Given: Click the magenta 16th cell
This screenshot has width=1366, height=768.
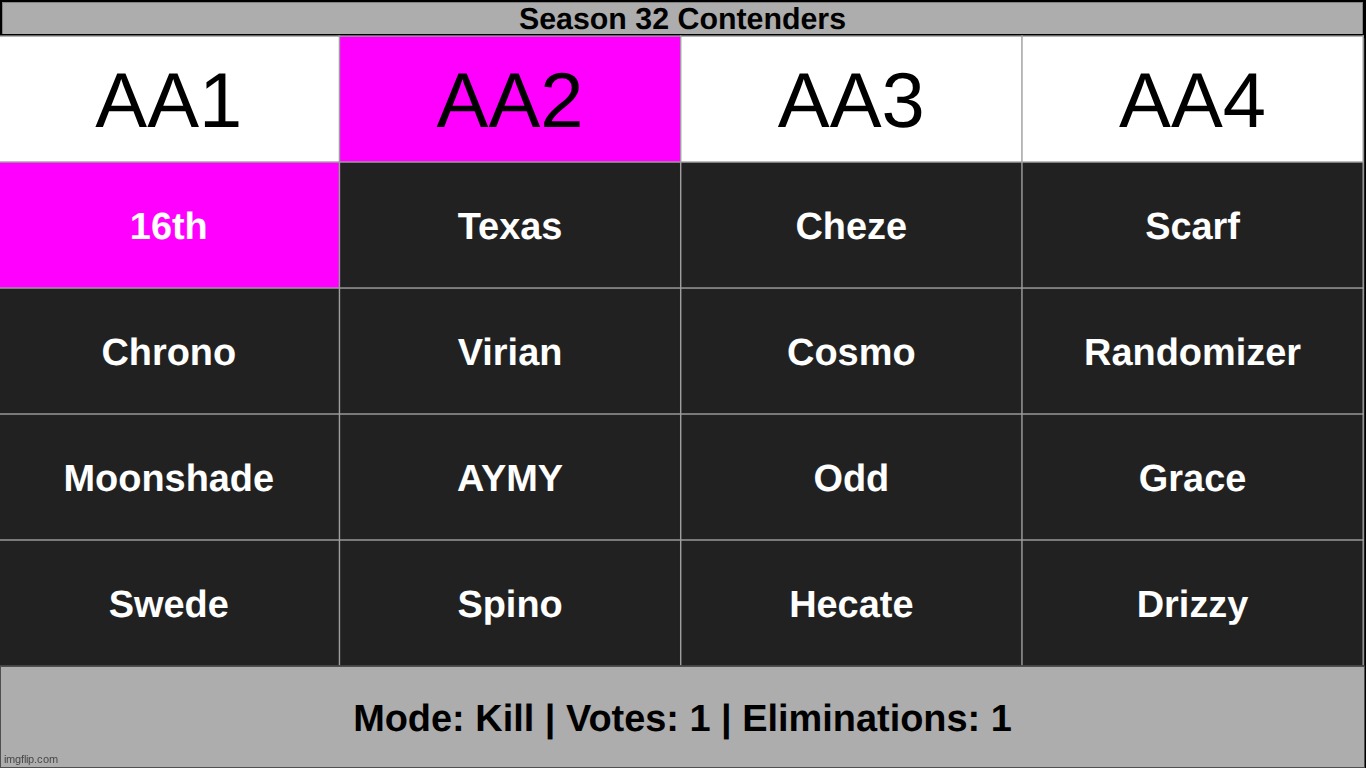Looking at the screenshot, I should pos(169,226).
